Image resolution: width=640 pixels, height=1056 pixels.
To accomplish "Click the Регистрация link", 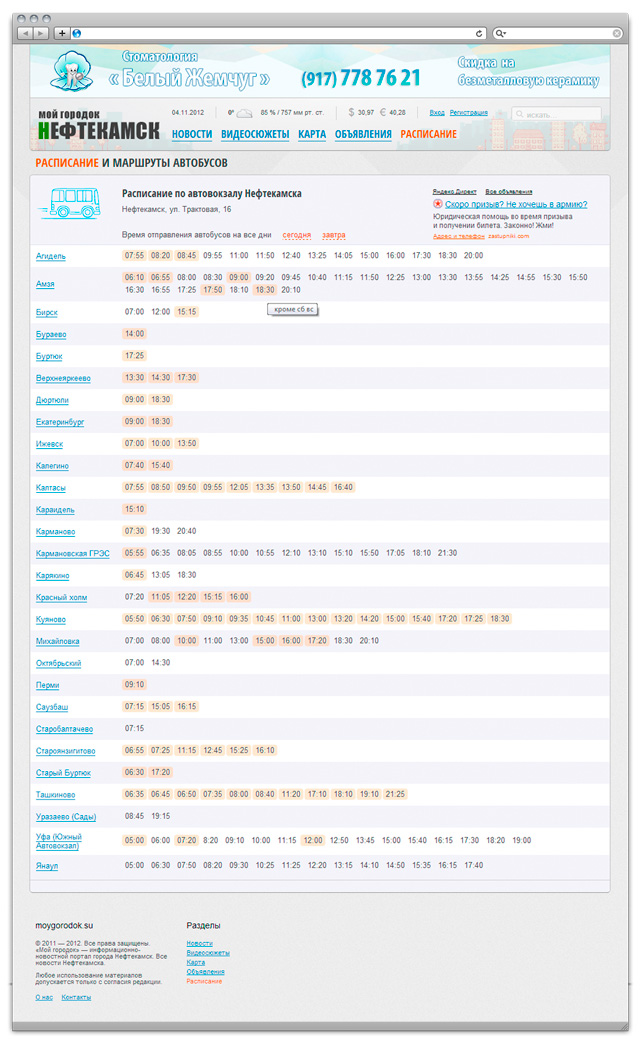I will point(469,113).
